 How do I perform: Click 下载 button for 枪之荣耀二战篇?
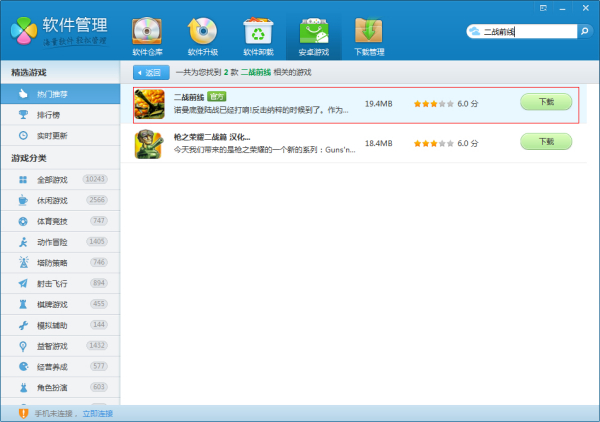click(x=546, y=142)
